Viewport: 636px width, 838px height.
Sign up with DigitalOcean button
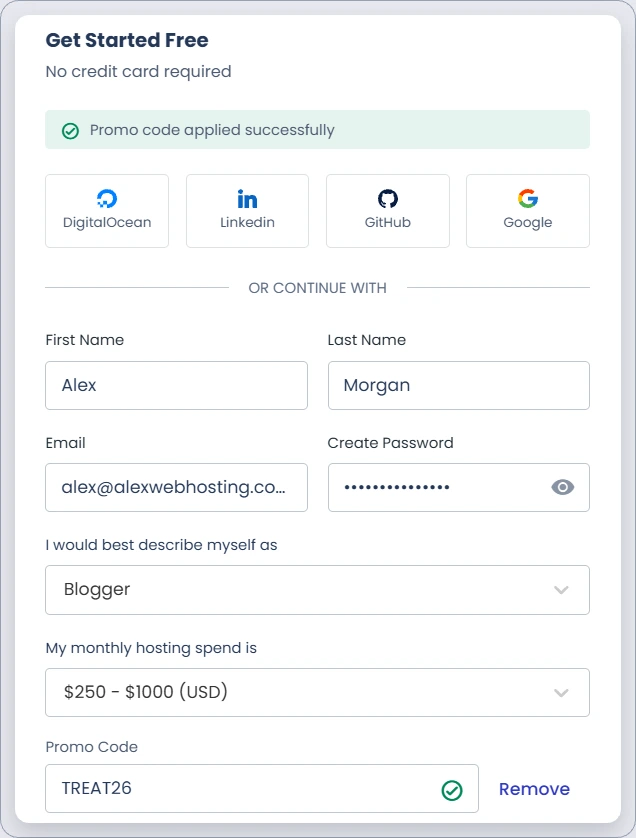click(107, 211)
